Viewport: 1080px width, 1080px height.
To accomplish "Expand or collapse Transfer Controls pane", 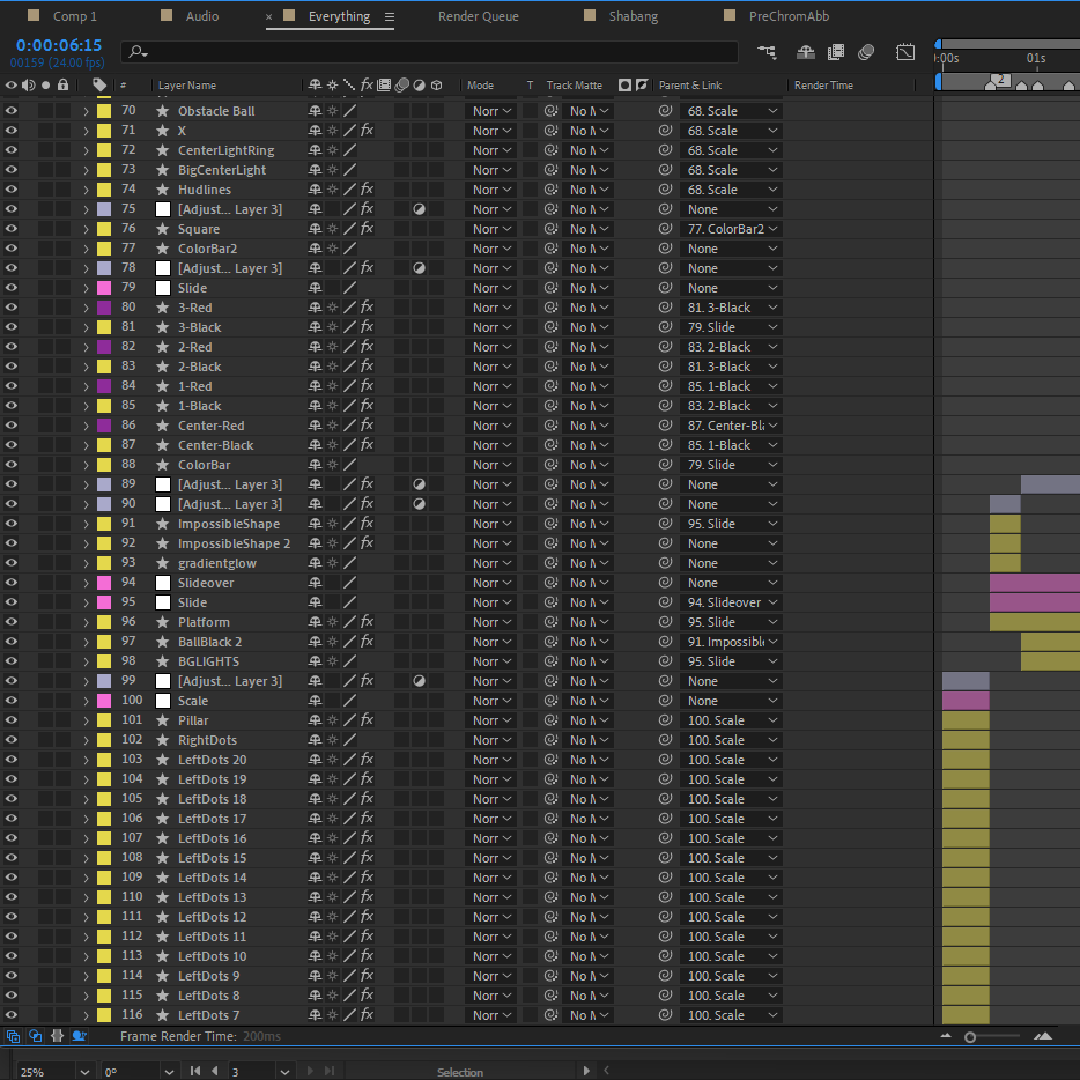I will pyautogui.click(x=35, y=1036).
